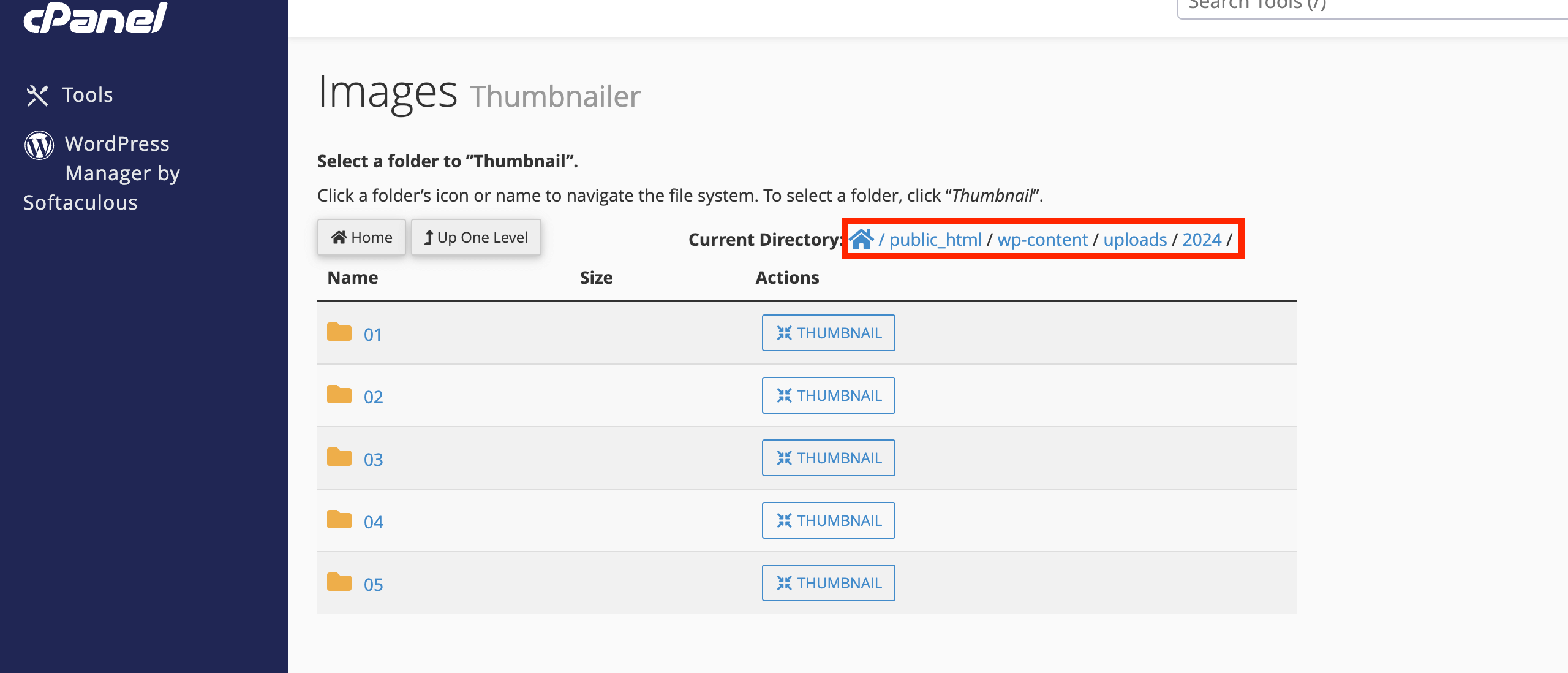The image size is (1568, 673).
Task: Click the blue home icon in the breadcrumb
Action: coord(861,239)
